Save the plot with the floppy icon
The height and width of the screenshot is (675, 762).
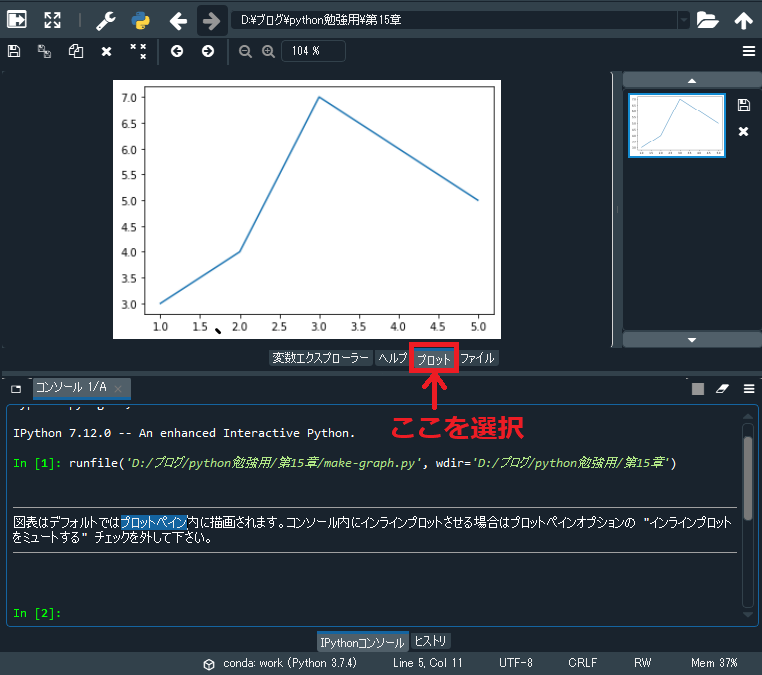click(14, 51)
